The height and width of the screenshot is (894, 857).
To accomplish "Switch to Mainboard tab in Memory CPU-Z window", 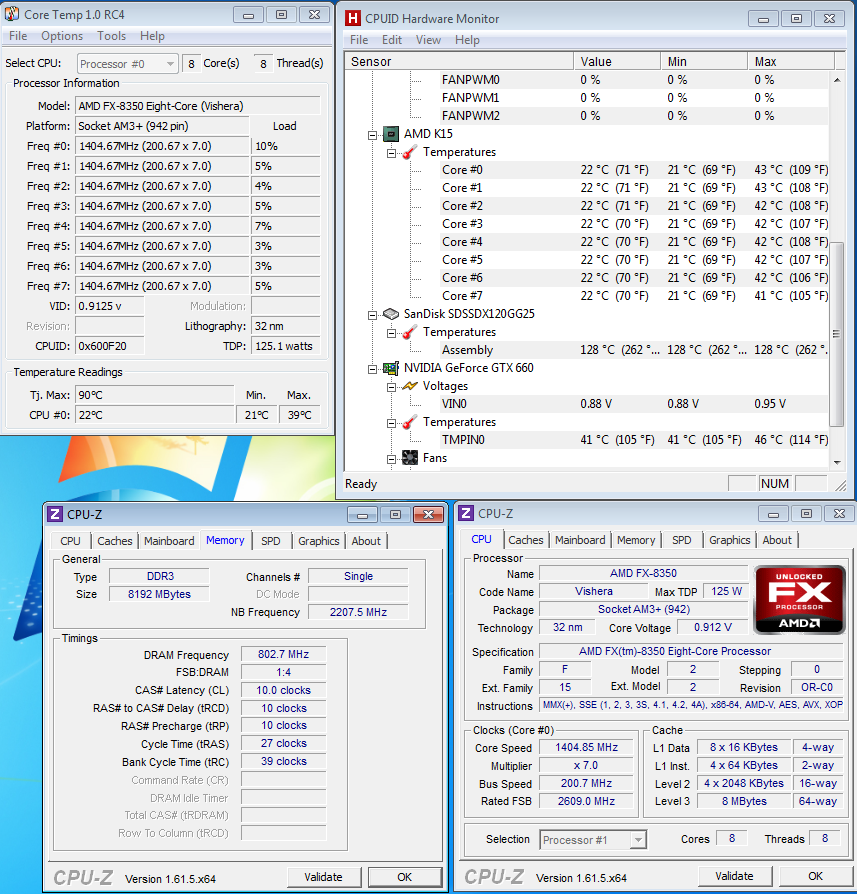I will 169,541.
